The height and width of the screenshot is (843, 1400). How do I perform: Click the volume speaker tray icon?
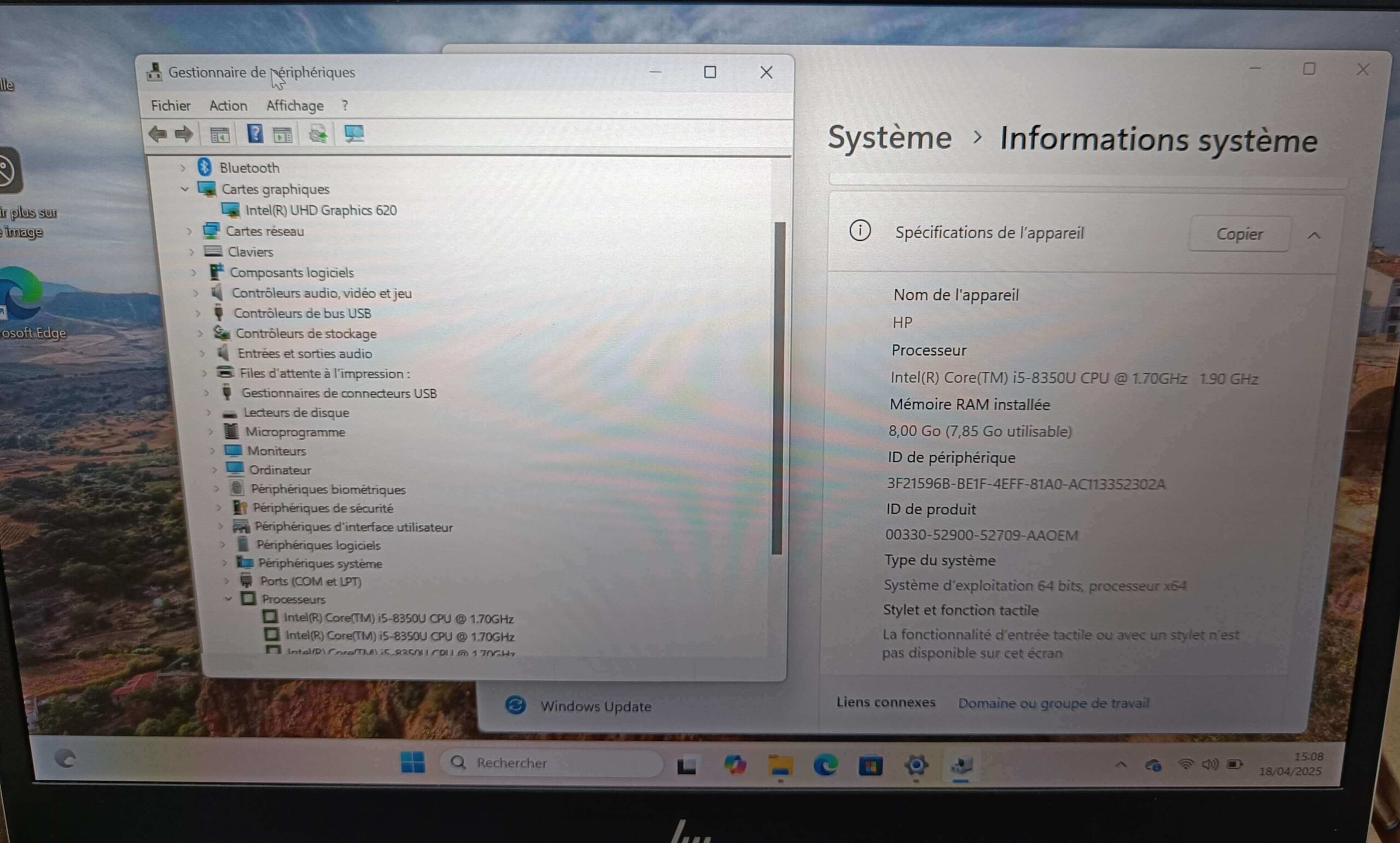[x=1210, y=765]
